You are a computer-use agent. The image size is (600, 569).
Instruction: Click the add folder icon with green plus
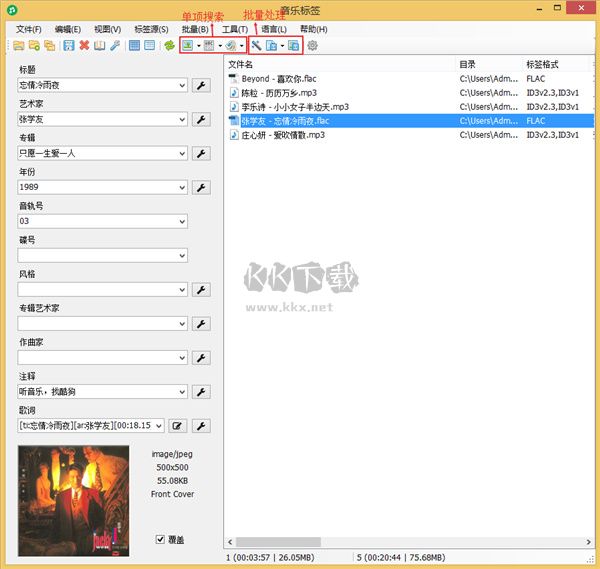point(34,46)
